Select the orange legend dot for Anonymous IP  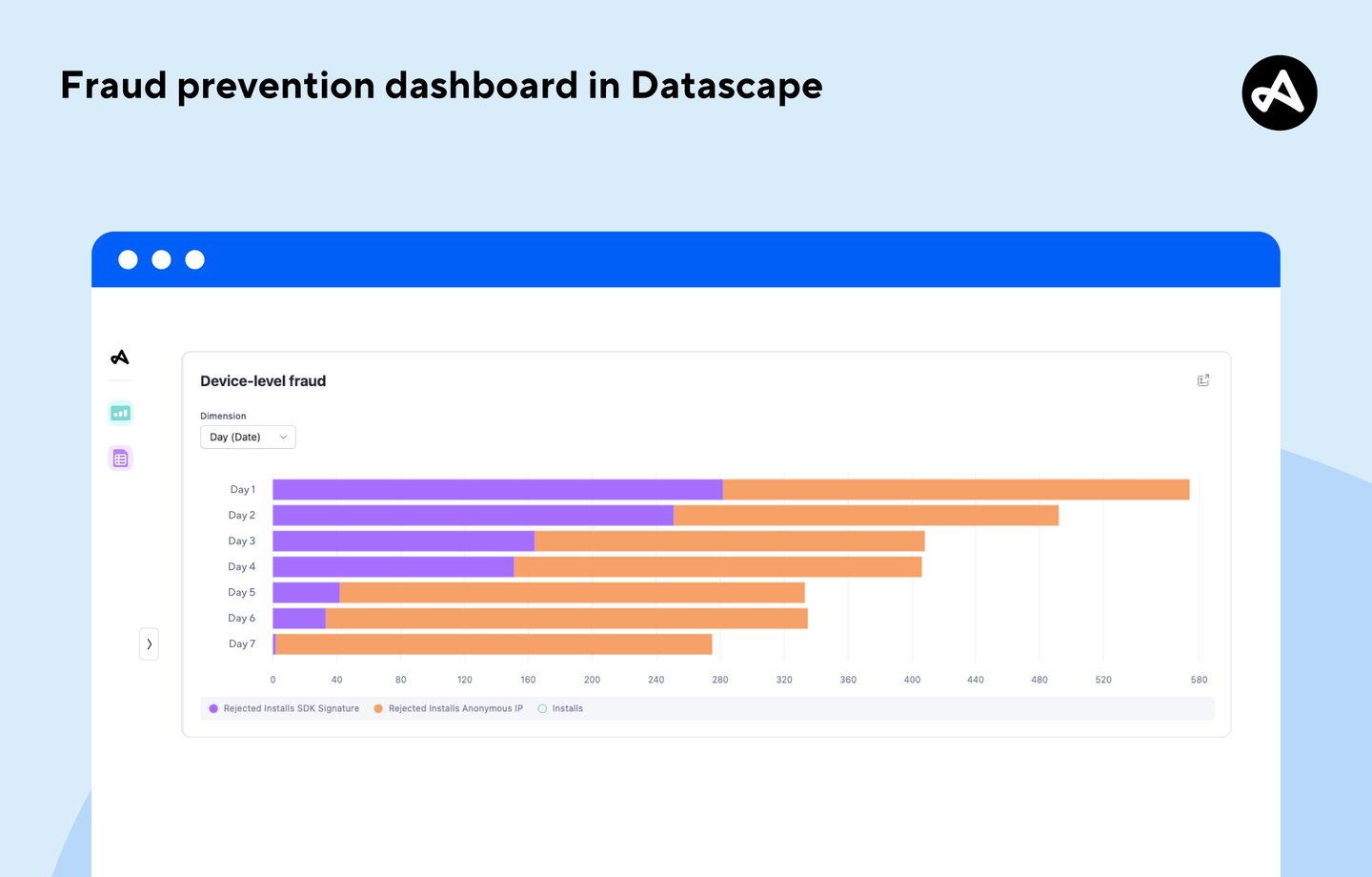(378, 708)
